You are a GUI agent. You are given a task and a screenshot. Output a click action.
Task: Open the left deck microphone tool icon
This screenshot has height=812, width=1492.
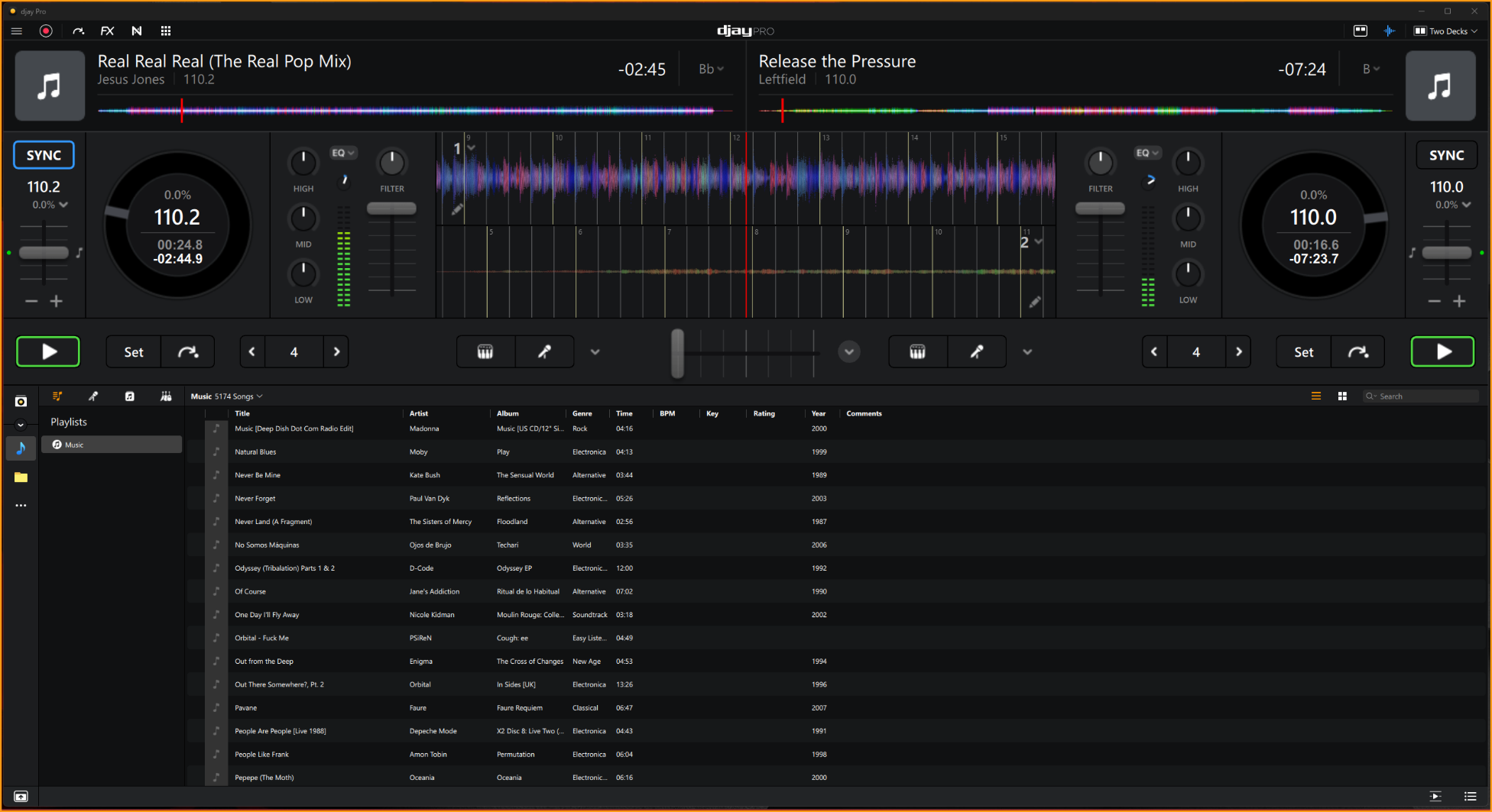click(x=544, y=352)
